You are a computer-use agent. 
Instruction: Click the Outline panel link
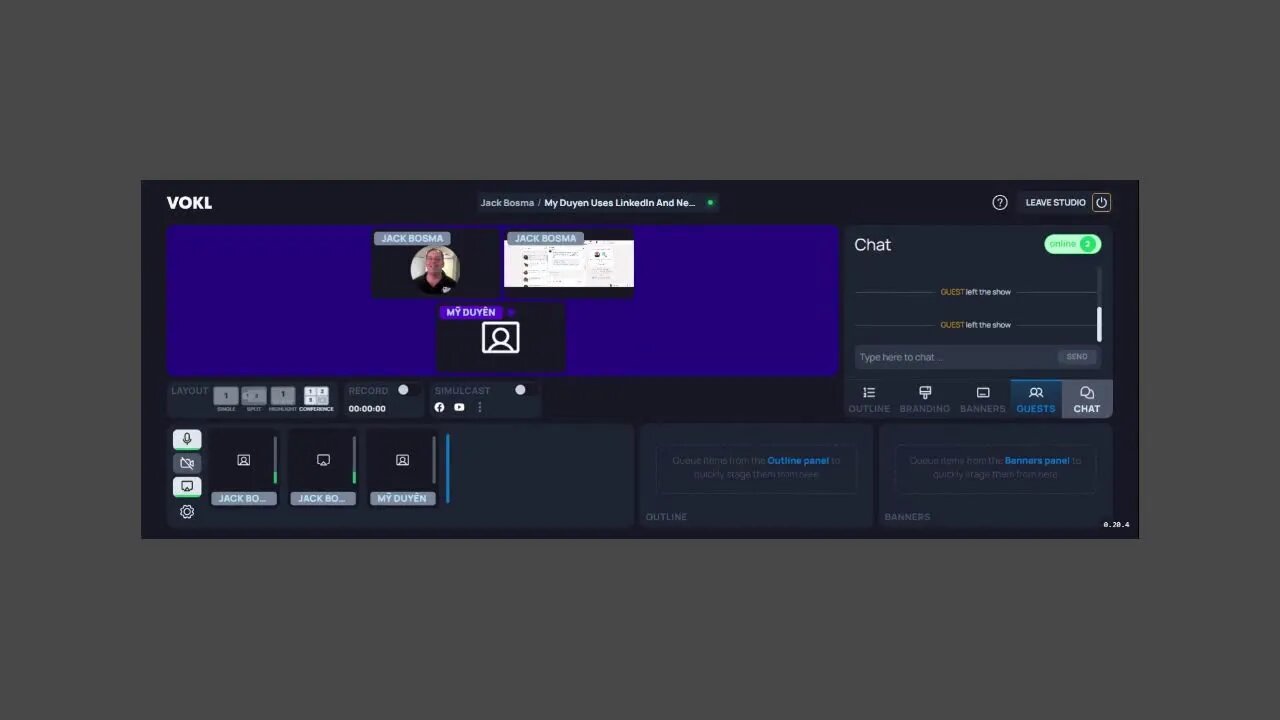(798, 461)
